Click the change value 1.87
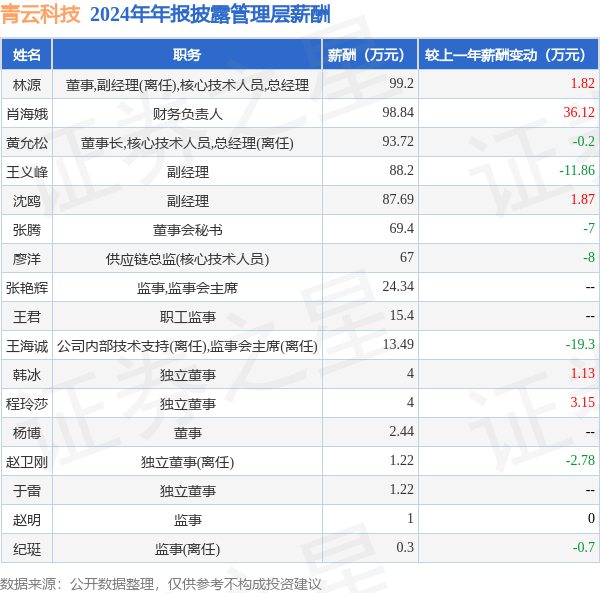Screen dimensions: 600x593 (x=582, y=199)
